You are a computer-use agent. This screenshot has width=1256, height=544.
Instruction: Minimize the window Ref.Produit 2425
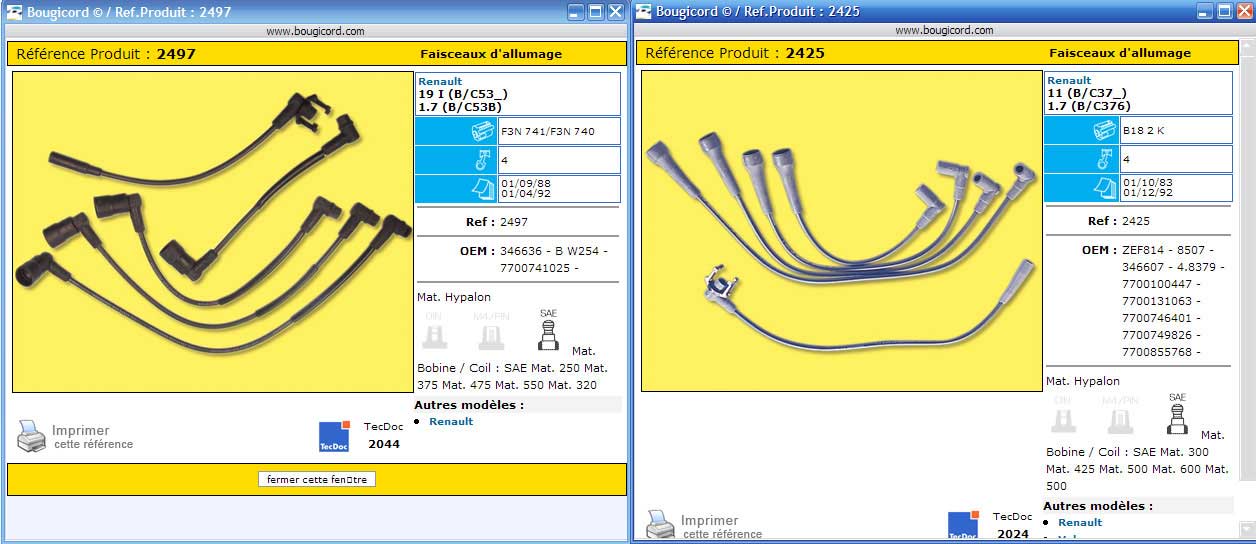[1205, 12]
